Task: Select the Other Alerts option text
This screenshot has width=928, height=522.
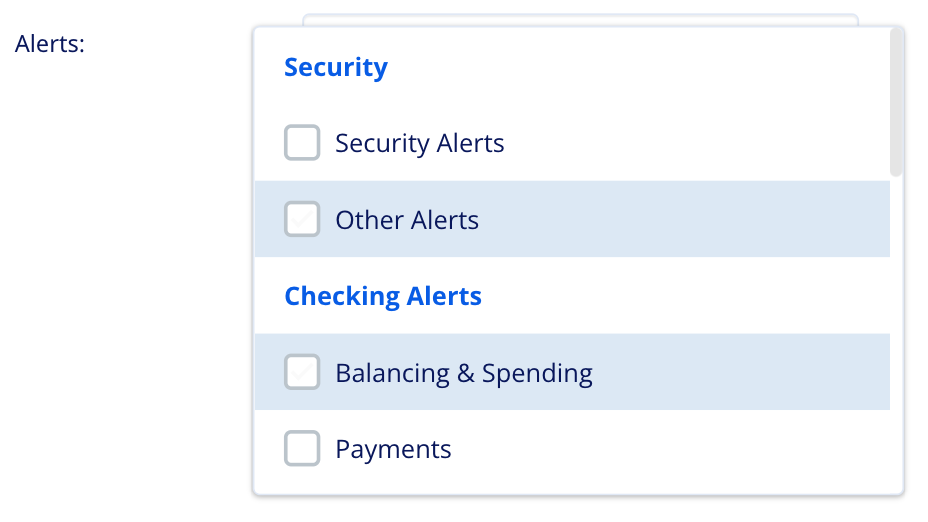Action: [407, 220]
